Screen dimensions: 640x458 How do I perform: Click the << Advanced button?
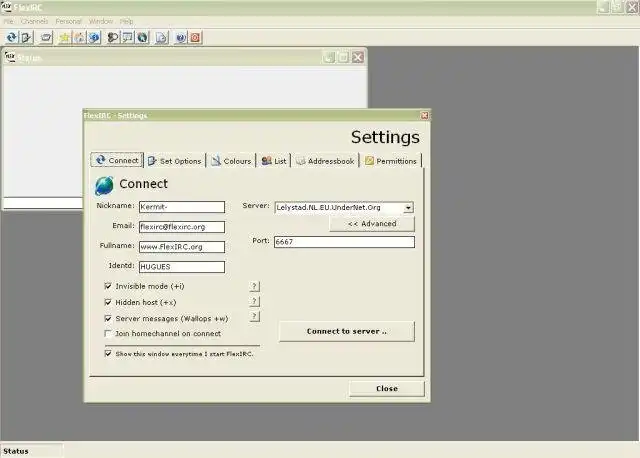pos(372,224)
